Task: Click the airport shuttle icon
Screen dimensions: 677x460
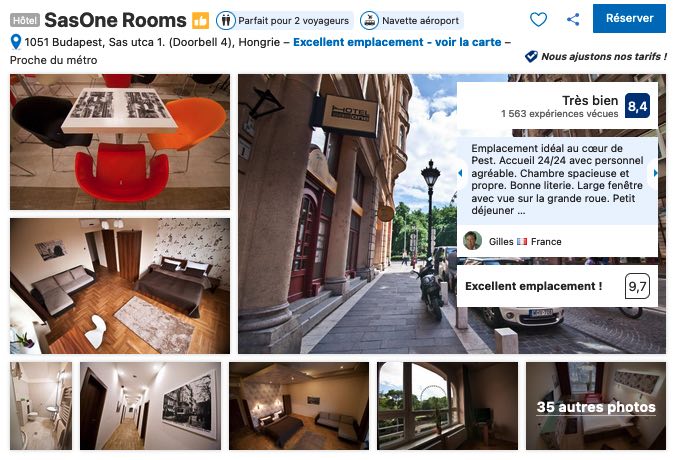Action: pos(370,20)
